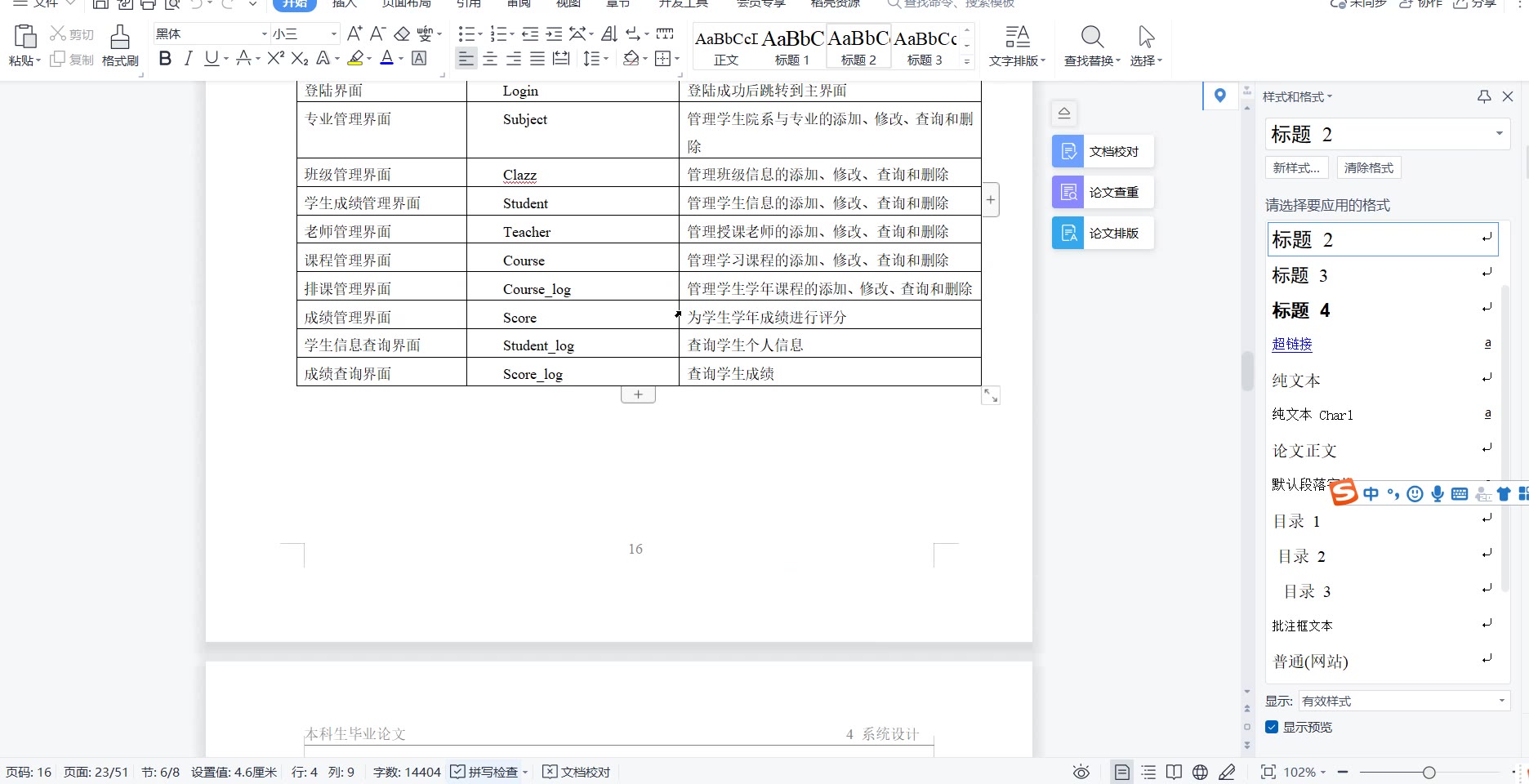Open the current style 标题 2 dropdown at panel top
Image resolution: width=1529 pixels, height=784 pixels.
coord(1499,134)
